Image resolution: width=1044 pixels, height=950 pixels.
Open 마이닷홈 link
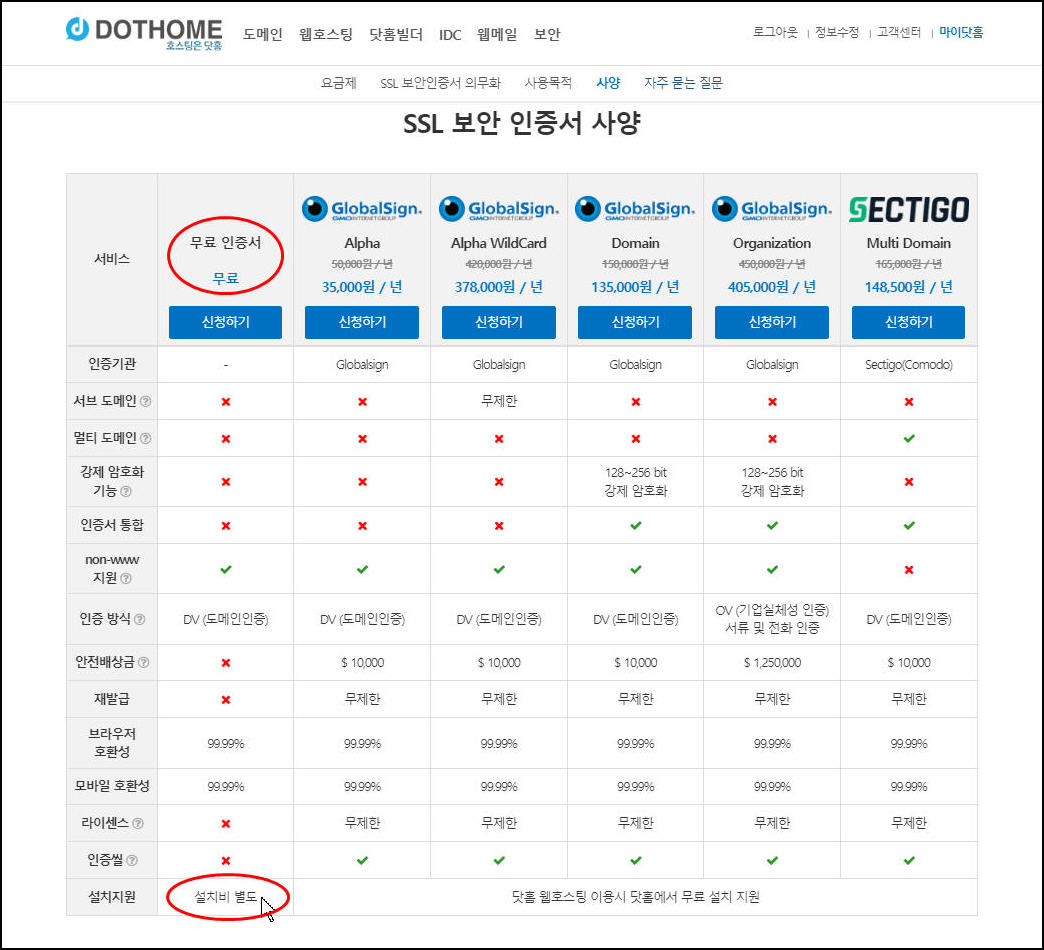pos(961,32)
